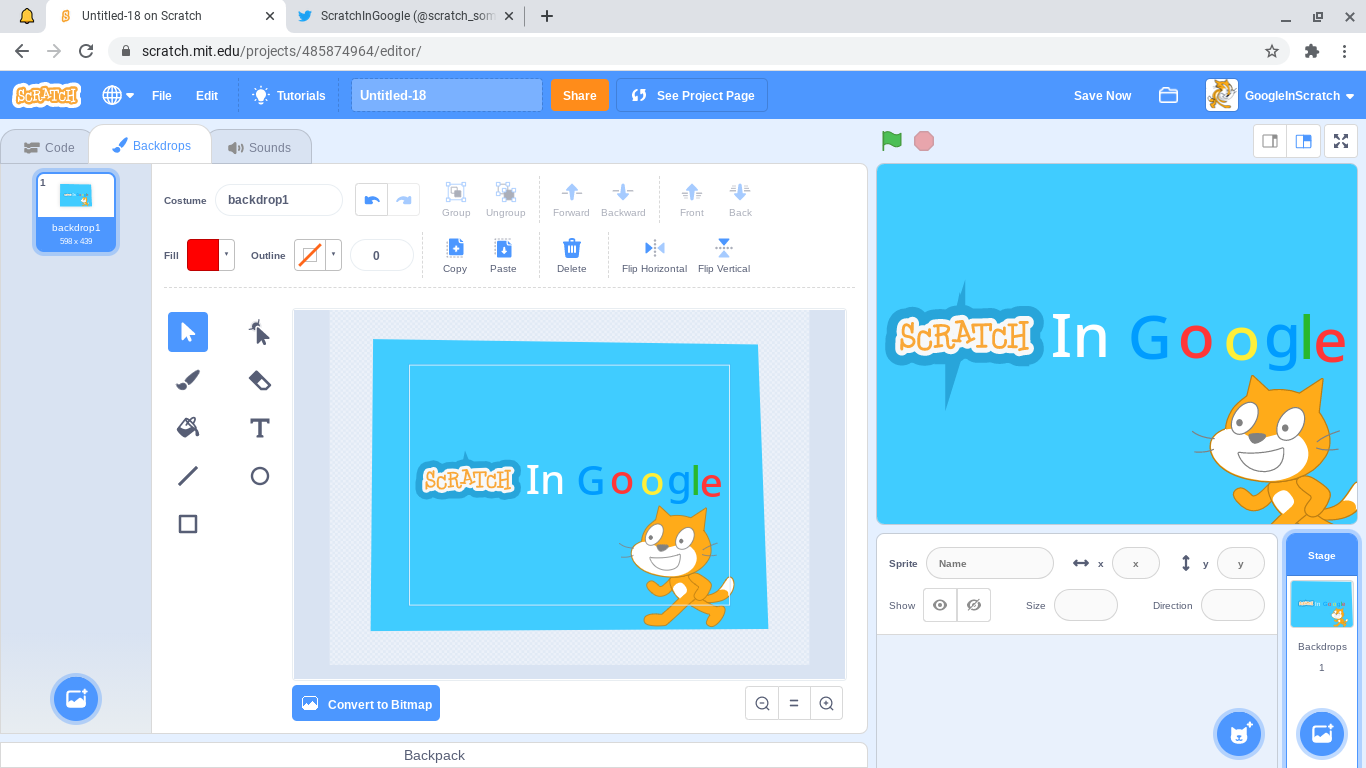Select the Reshape tool
The image size is (1366, 768).
tap(260, 332)
